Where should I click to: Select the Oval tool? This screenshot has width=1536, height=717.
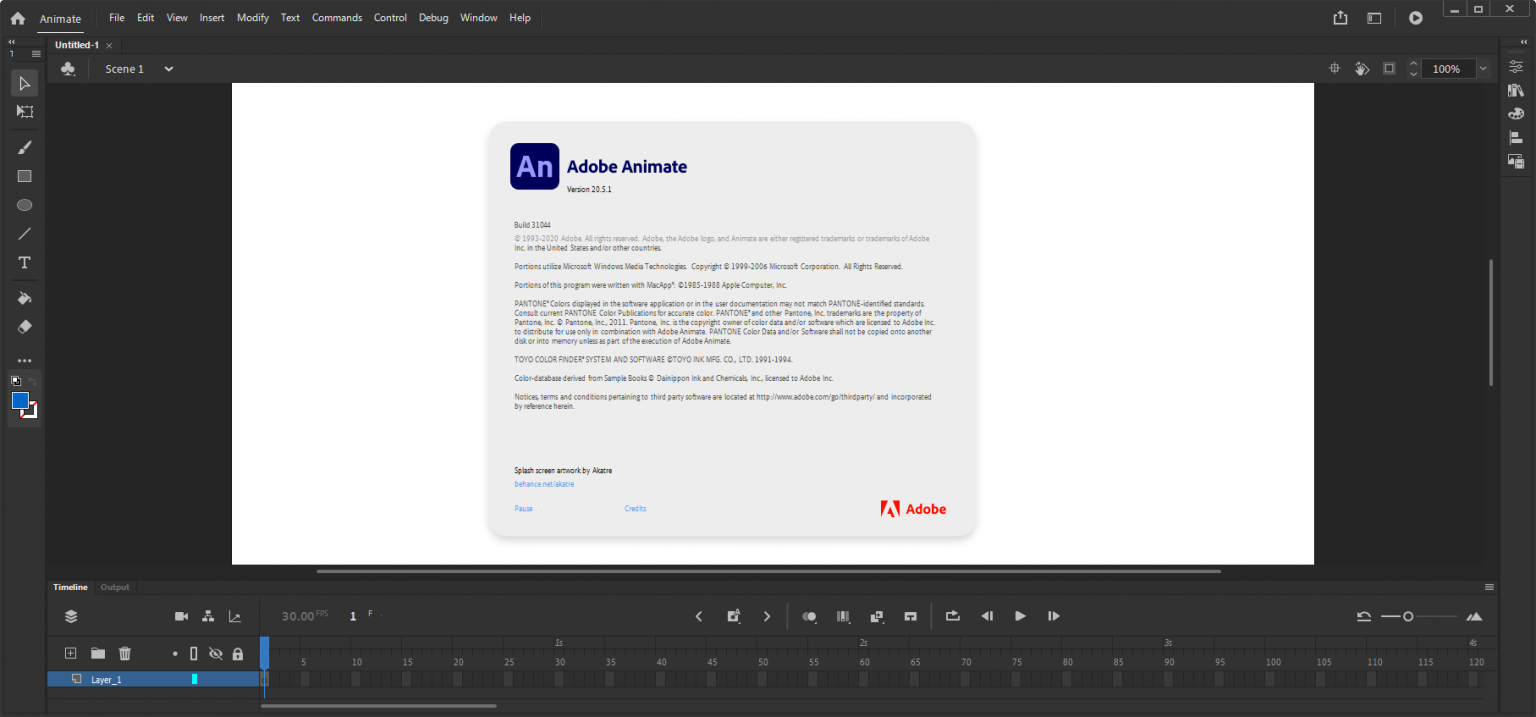(25, 205)
